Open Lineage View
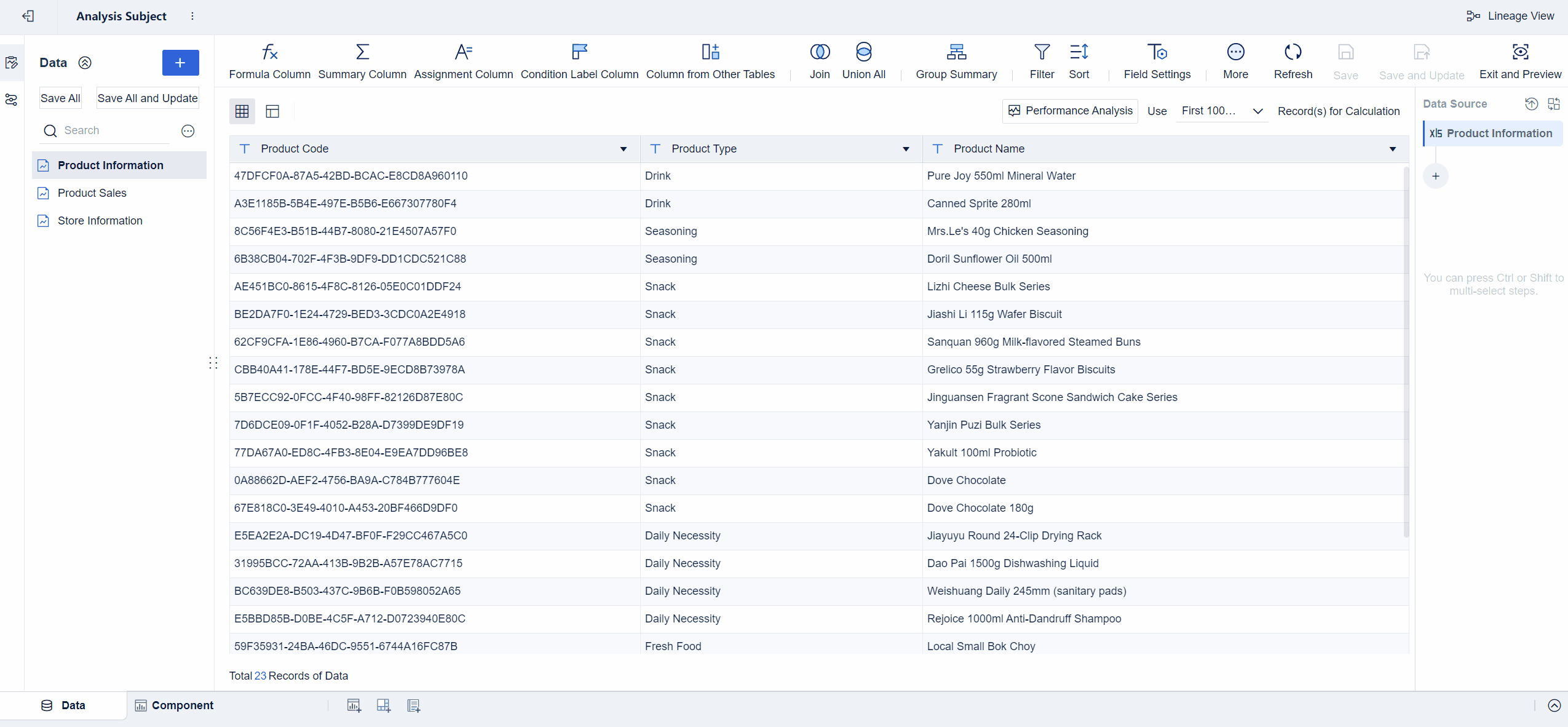Viewport: 1568px width, 727px height. (x=1510, y=16)
